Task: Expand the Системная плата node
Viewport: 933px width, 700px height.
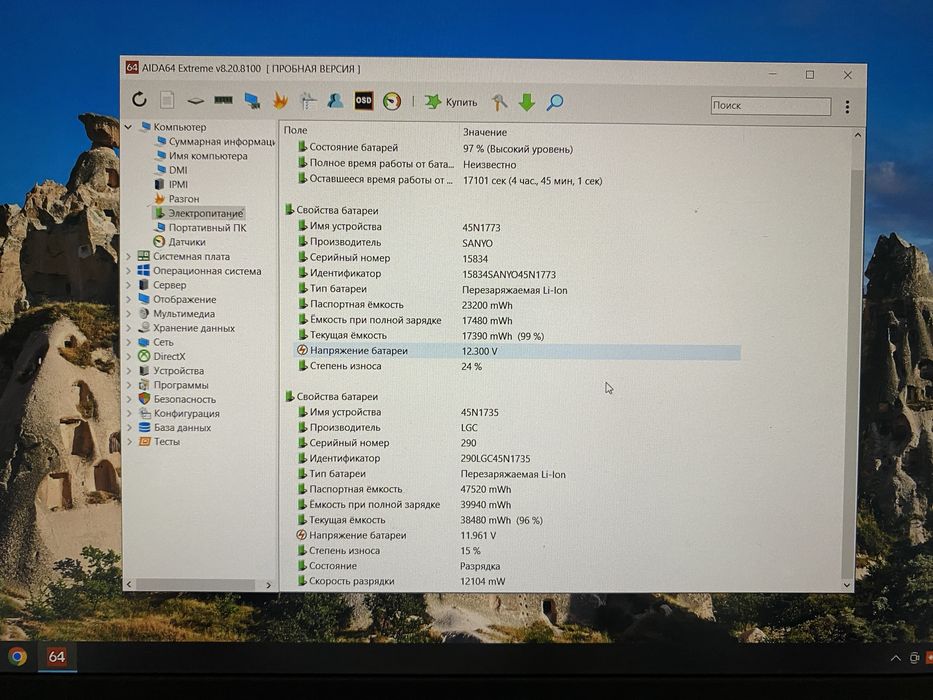Action: coord(129,257)
